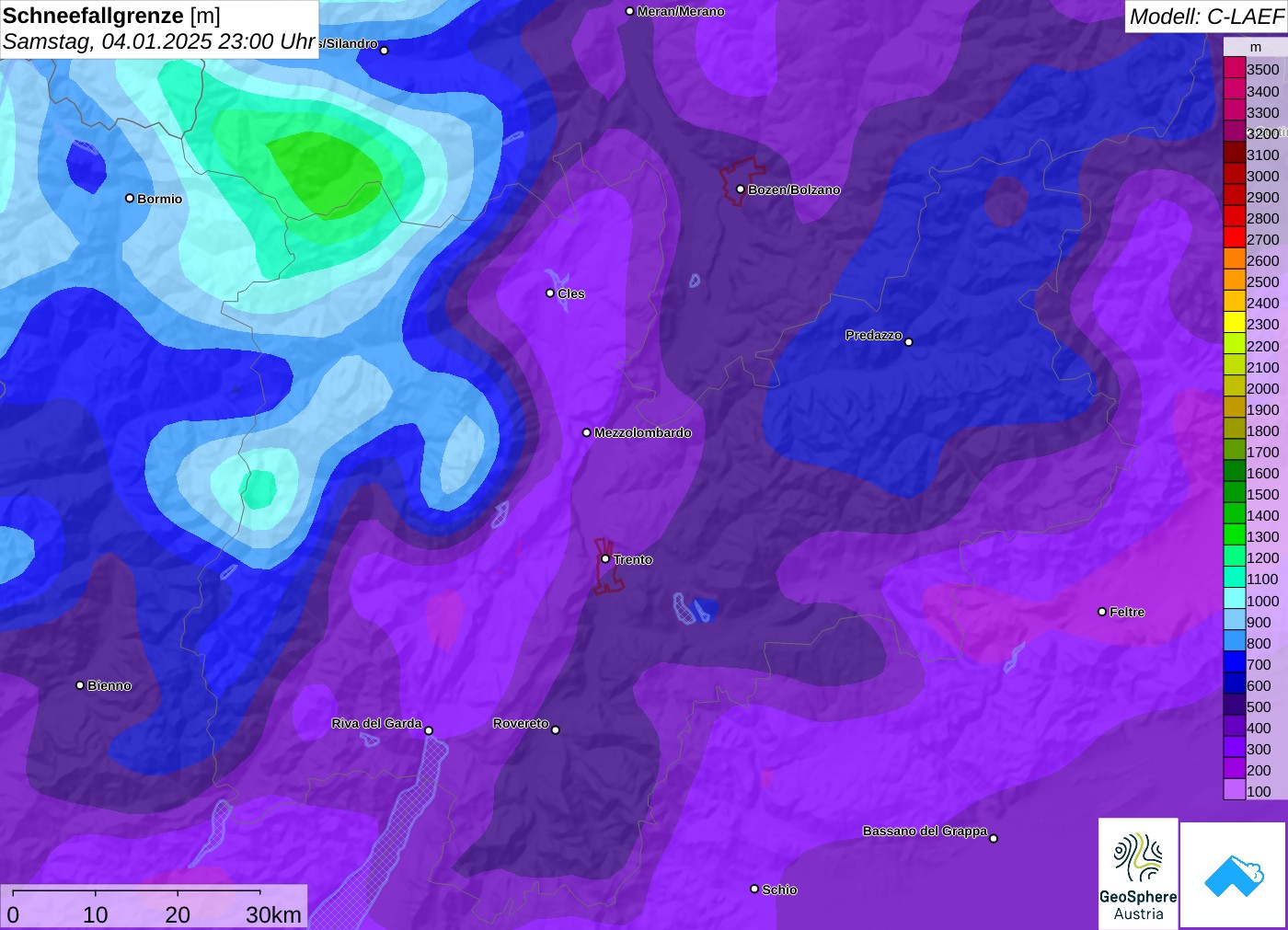
Task: Select the 100 m legend color
Action: 1235,790
